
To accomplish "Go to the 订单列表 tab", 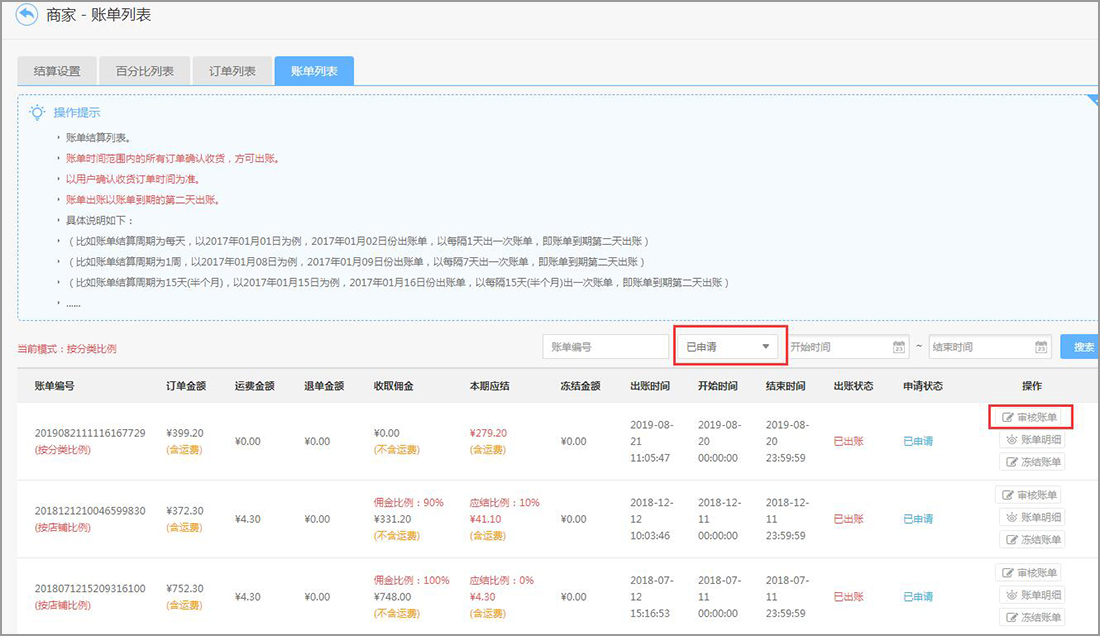I will pyautogui.click(x=232, y=71).
